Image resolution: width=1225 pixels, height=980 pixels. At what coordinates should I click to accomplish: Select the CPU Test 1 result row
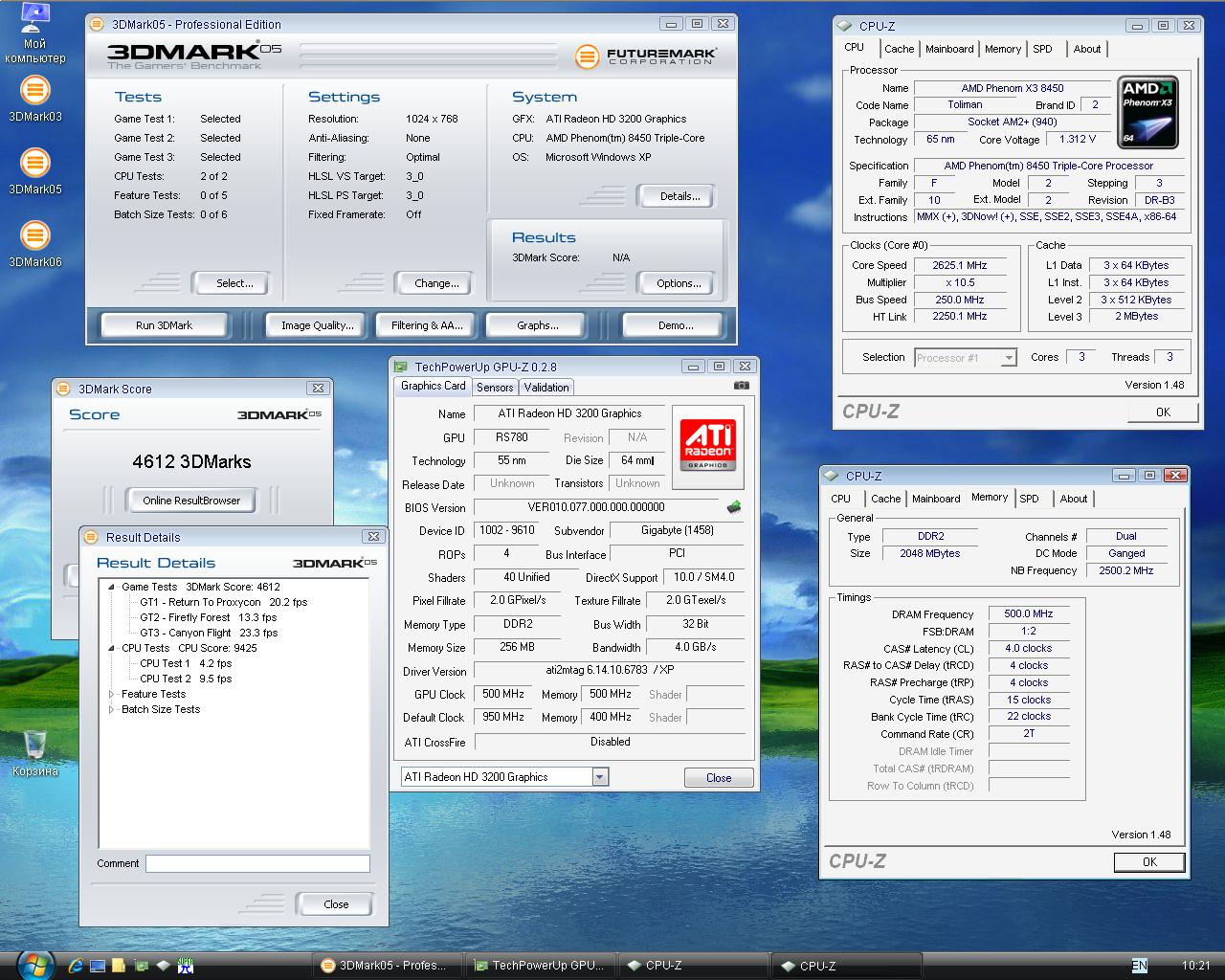[186, 663]
